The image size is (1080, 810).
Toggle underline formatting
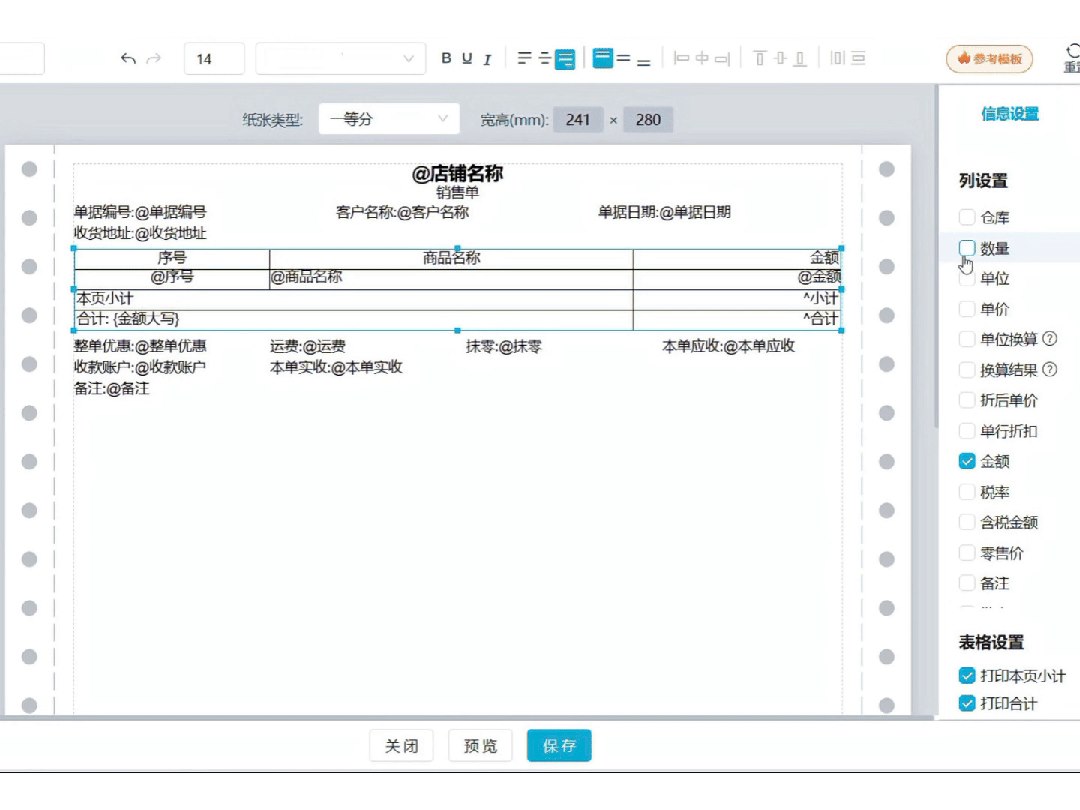point(467,59)
